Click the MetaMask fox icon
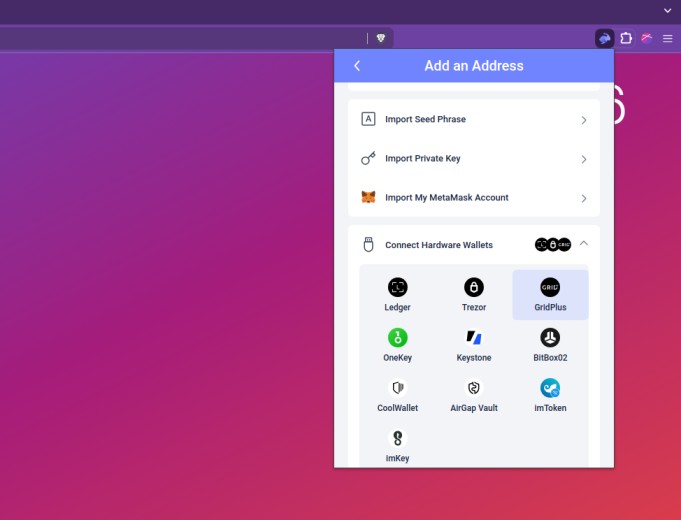 pyautogui.click(x=368, y=197)
